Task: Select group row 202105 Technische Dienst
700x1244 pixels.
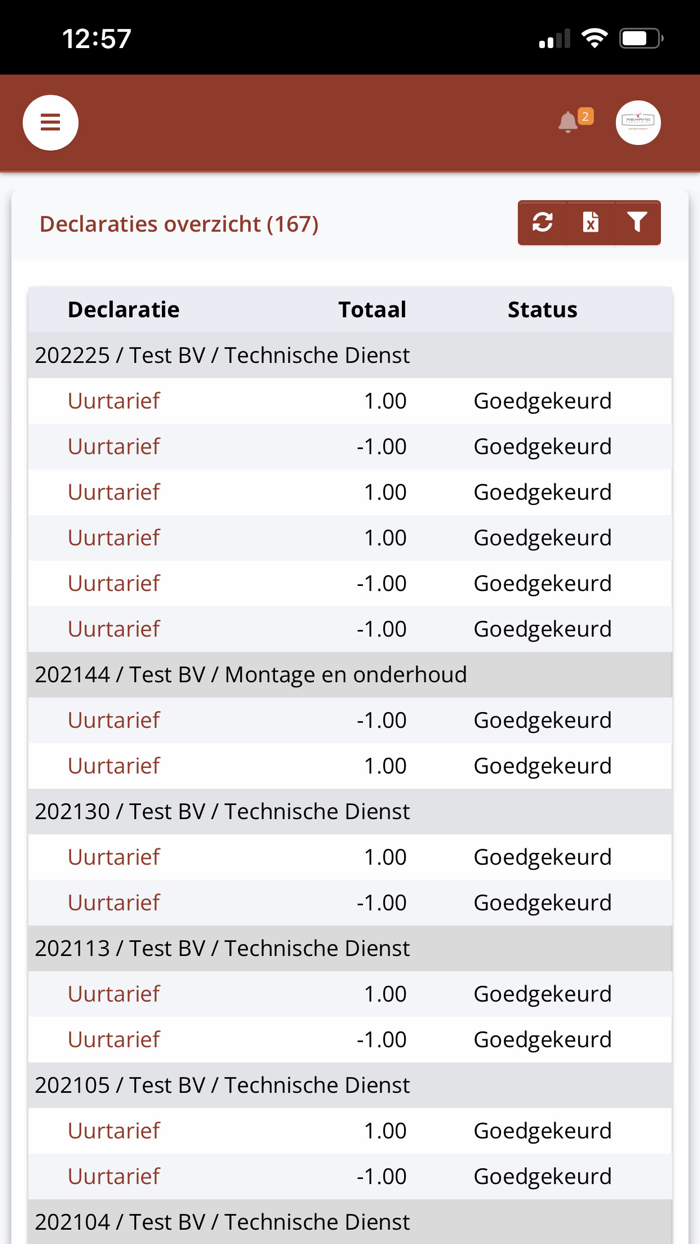Action: tap(222, 1086)
